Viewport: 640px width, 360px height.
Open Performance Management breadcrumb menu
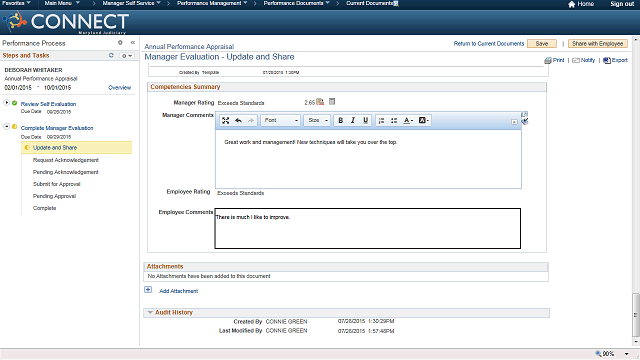click(212, 3)
